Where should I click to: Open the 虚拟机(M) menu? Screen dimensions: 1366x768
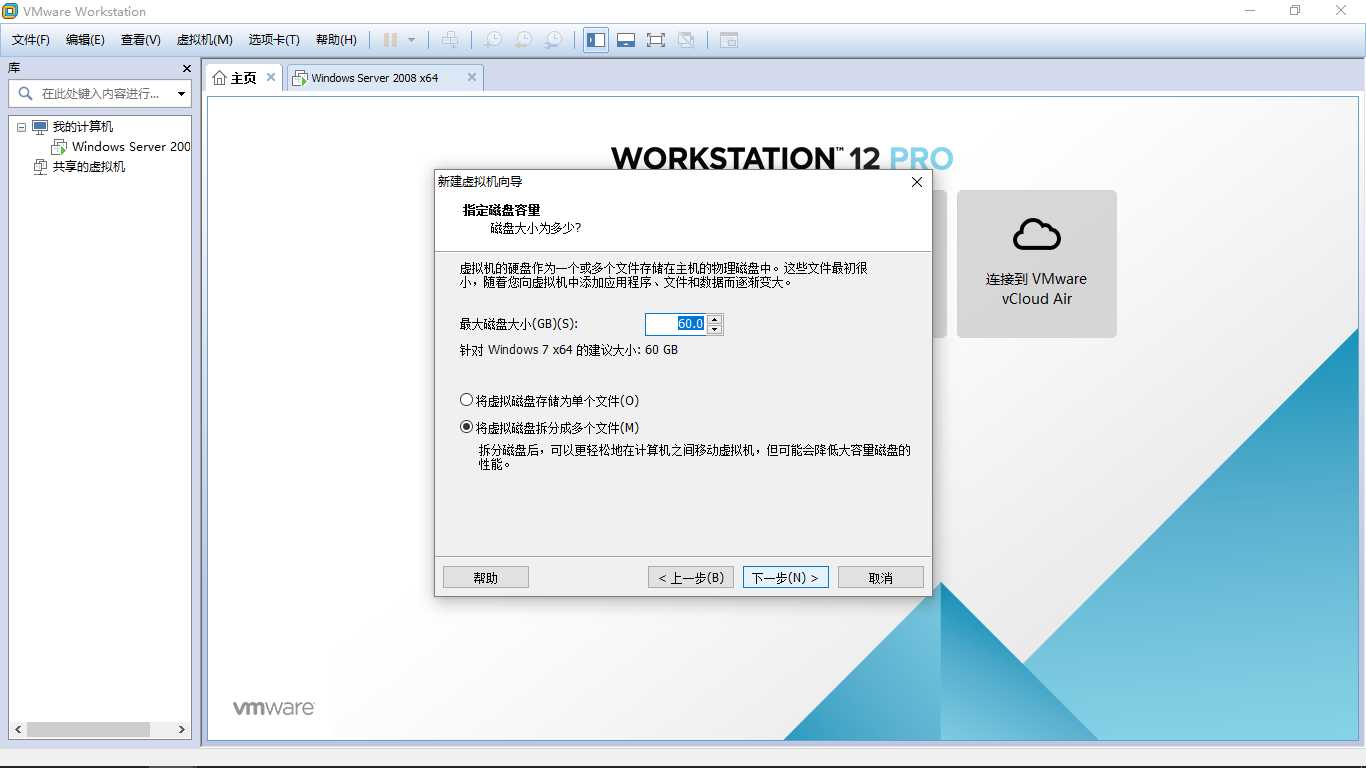click(x=204, y=40)
